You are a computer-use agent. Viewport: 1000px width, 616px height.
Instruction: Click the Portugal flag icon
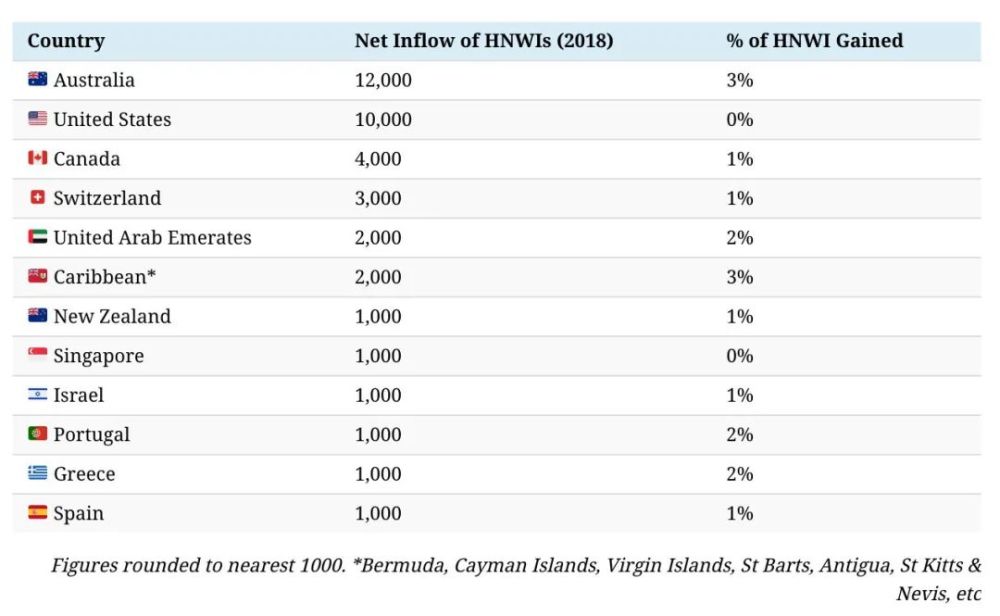click(x=38, y=434)
